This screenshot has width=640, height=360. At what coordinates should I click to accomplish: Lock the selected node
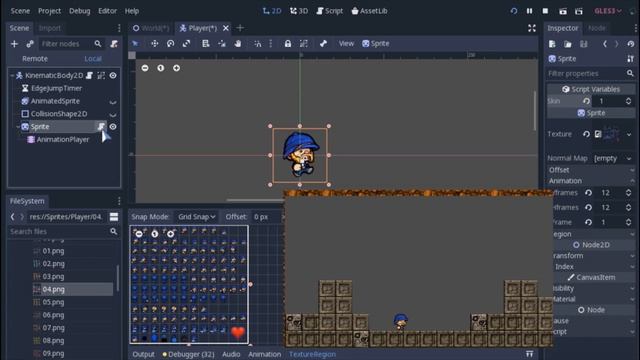coord(288,44)
